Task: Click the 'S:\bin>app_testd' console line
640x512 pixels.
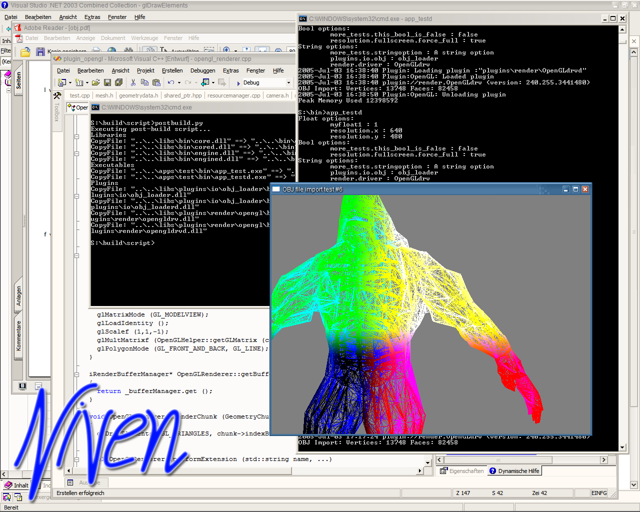Action: [x=330, y=112]
